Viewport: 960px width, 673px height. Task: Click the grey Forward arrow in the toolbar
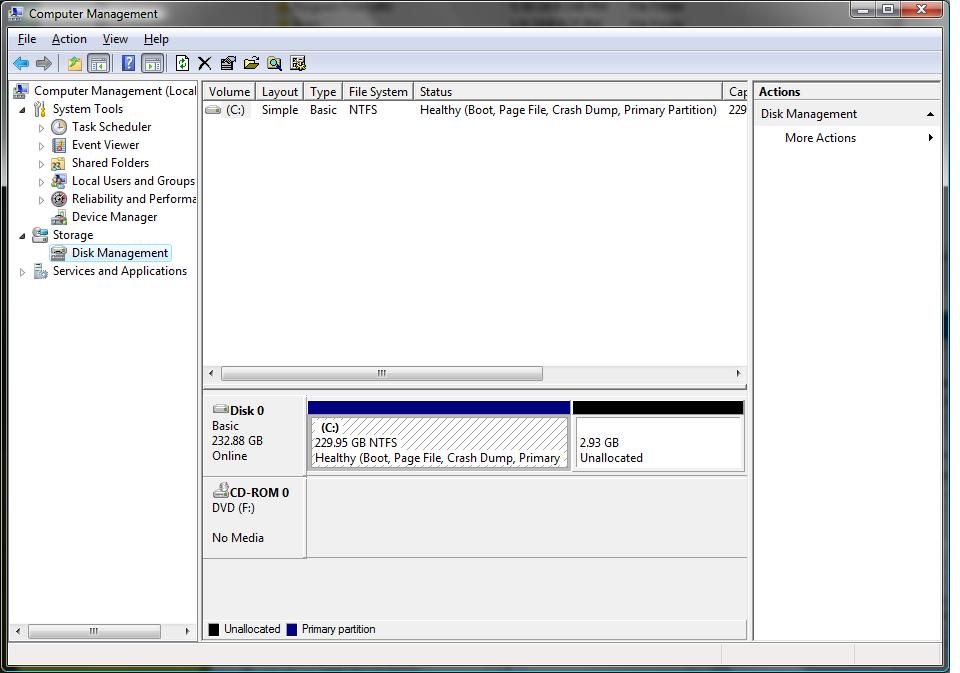tap(43, 63)
